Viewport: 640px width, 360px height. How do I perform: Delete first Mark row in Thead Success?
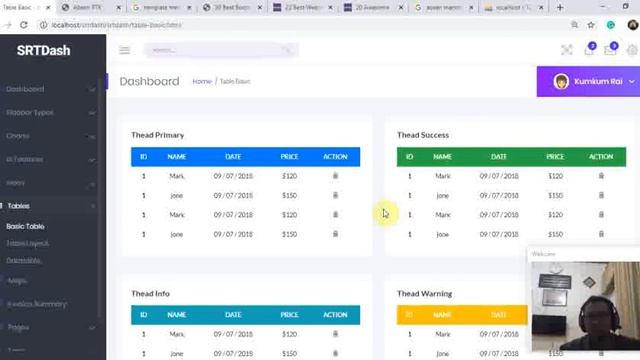tap(601, 176)
